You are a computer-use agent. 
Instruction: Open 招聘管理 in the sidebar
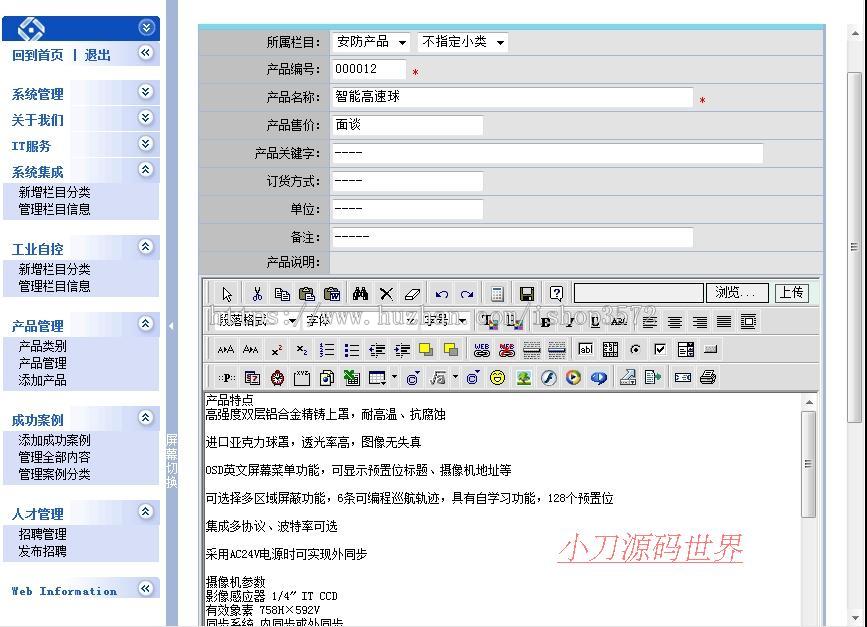[43, 535]
